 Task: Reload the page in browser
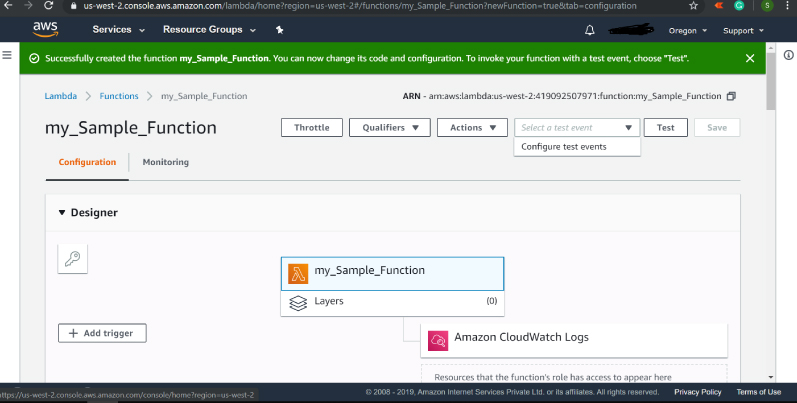[x=48, y=6]
